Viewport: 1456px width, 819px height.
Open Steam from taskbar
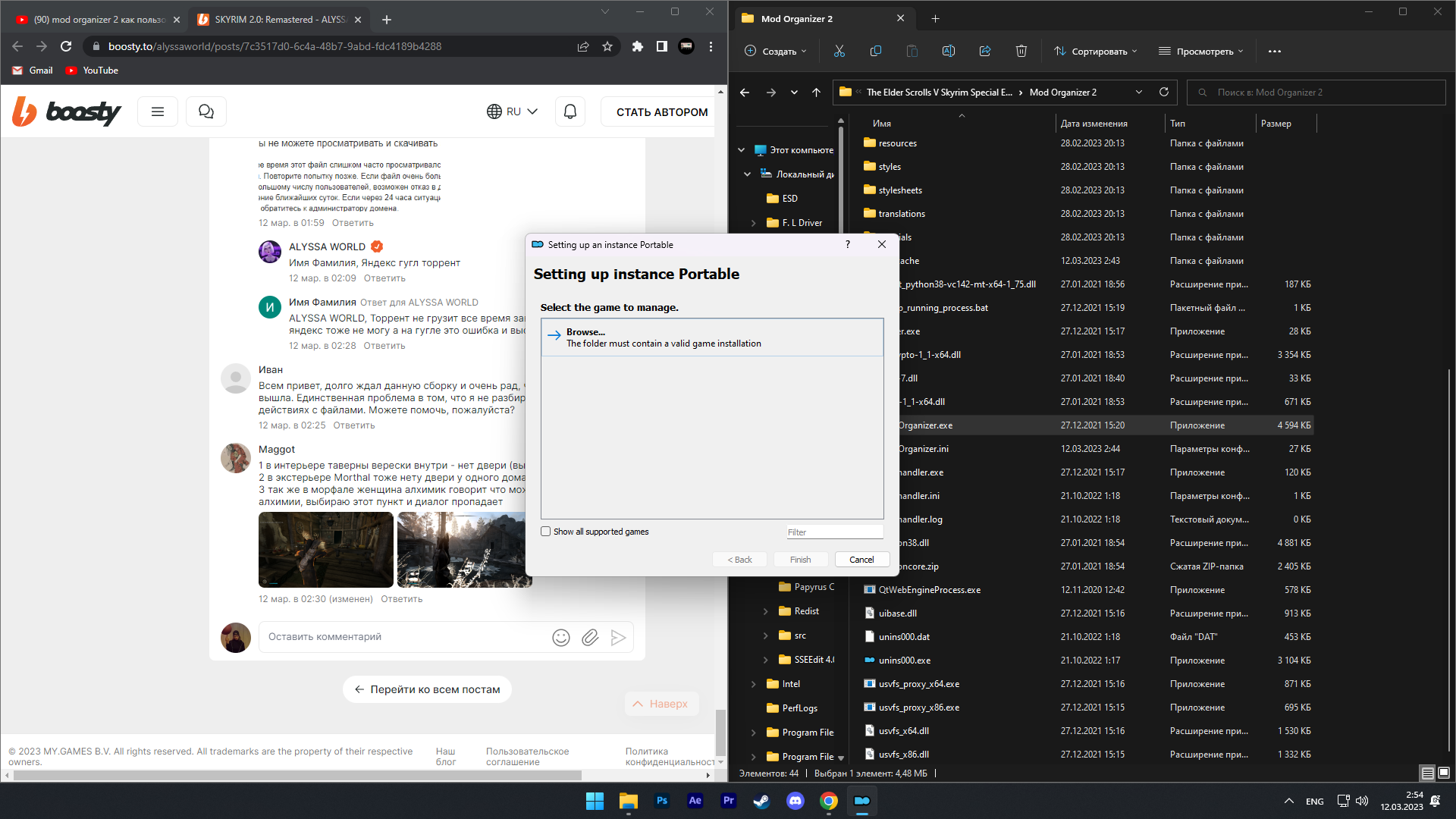(x=761, y=800)
